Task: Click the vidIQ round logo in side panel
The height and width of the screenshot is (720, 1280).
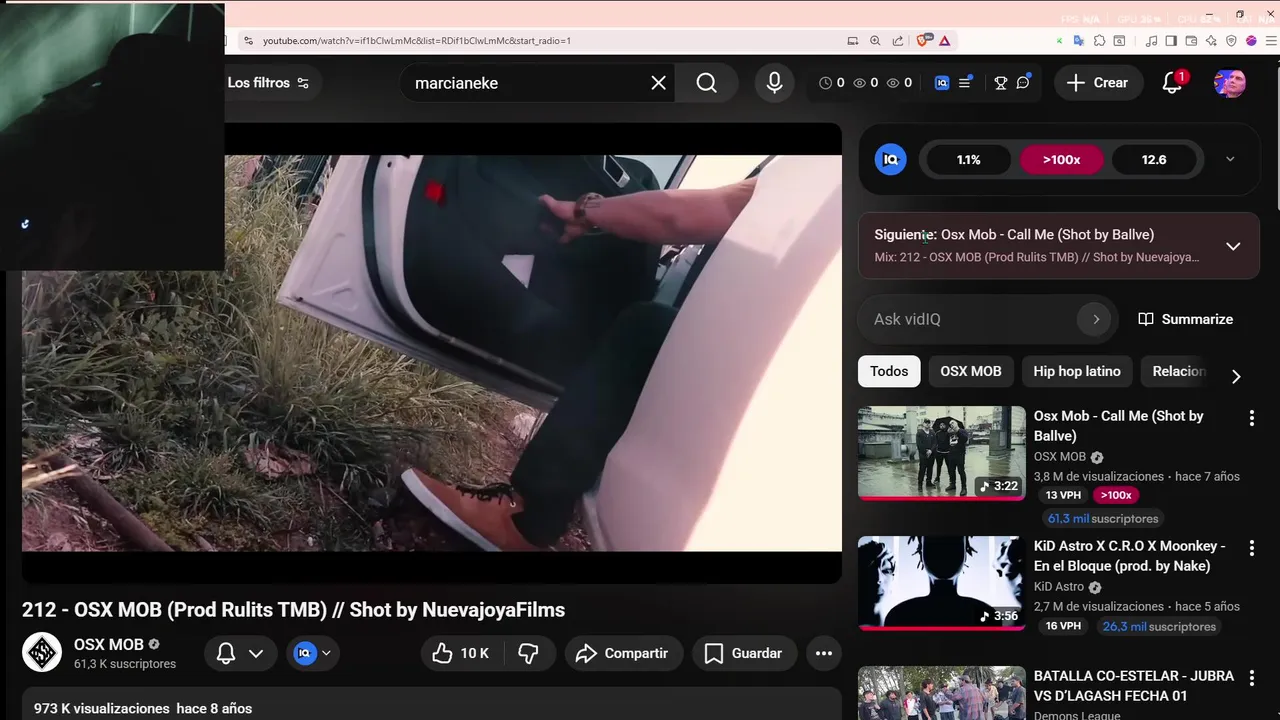Action: tap(891, 159)
